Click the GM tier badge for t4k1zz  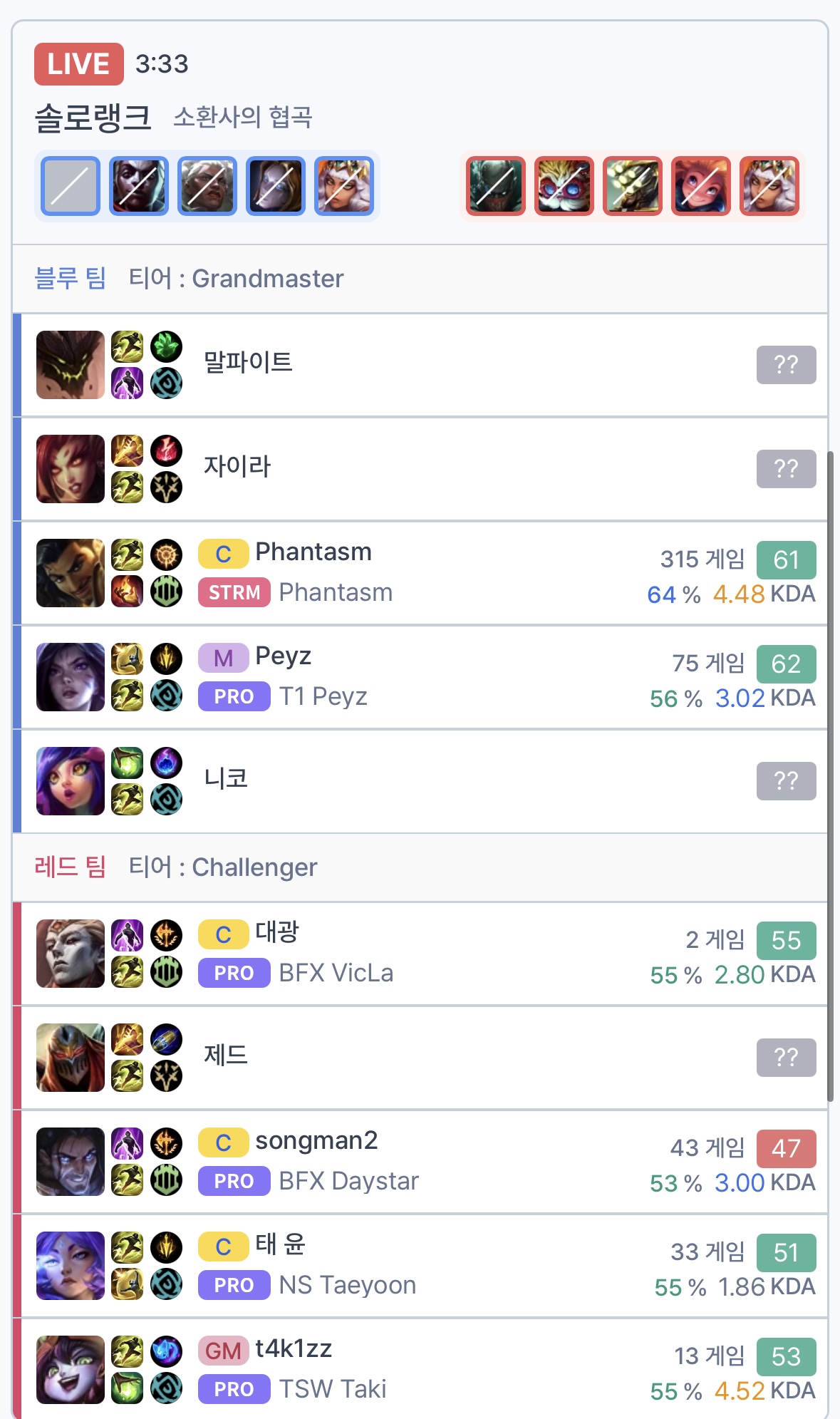pyautogui.click(x=223, y=1351)
